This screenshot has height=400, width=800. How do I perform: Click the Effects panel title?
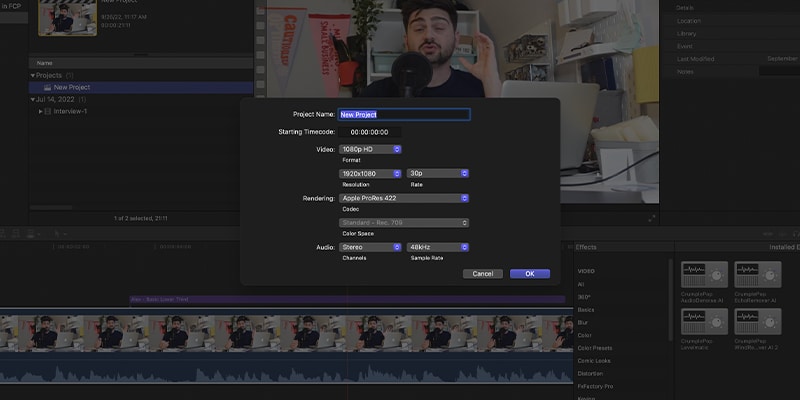[x=586, y=247]
